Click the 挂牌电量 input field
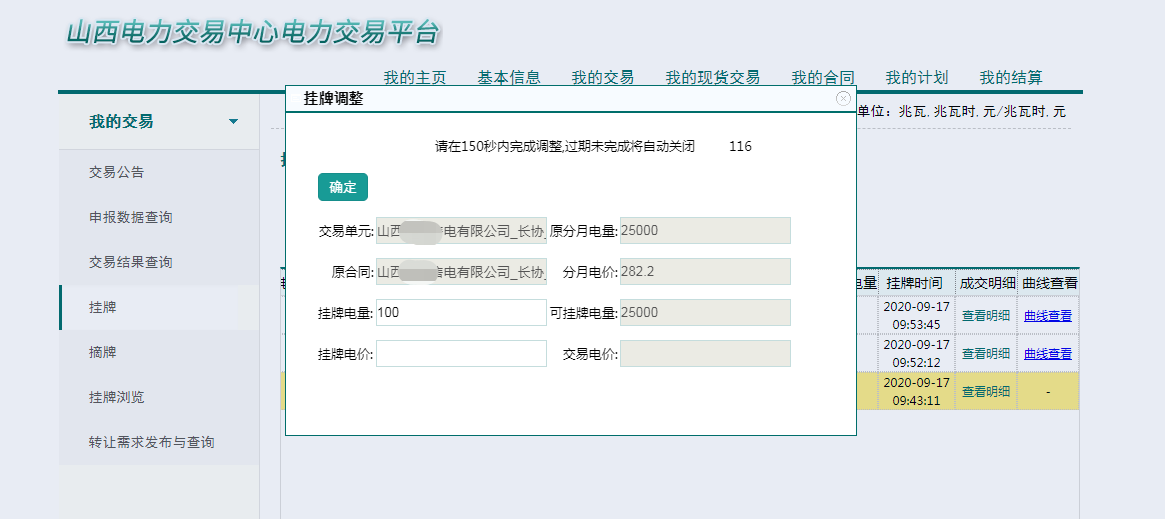The image size is (1165, 519). 461,312
